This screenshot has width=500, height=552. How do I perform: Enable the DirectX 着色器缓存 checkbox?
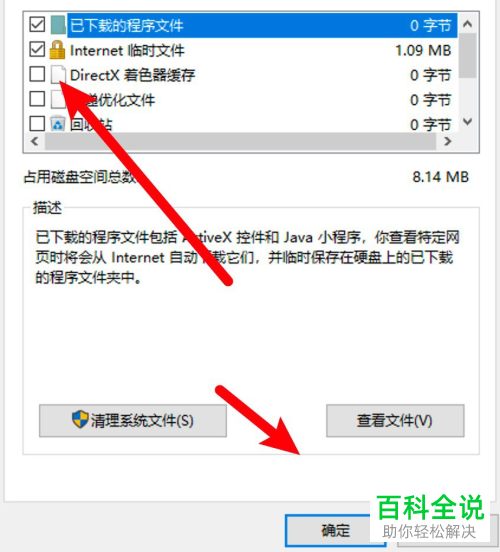(37, 75)
